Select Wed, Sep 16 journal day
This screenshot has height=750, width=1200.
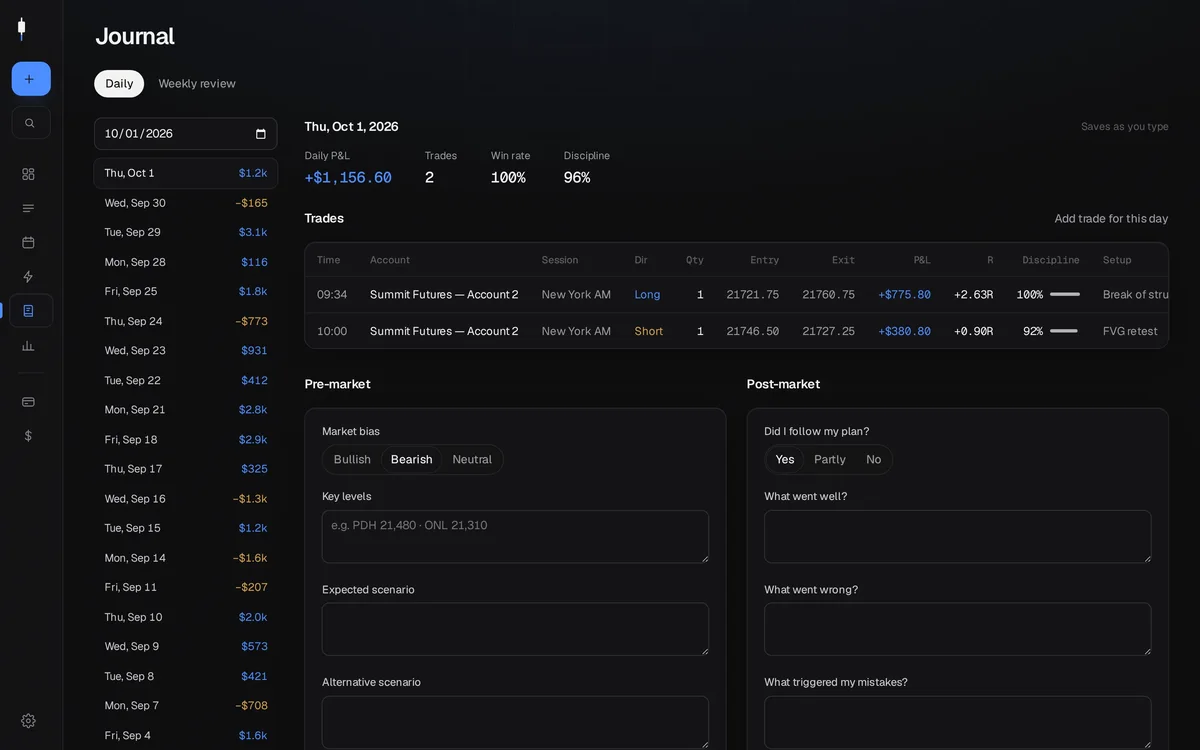[x=186, y=499]
